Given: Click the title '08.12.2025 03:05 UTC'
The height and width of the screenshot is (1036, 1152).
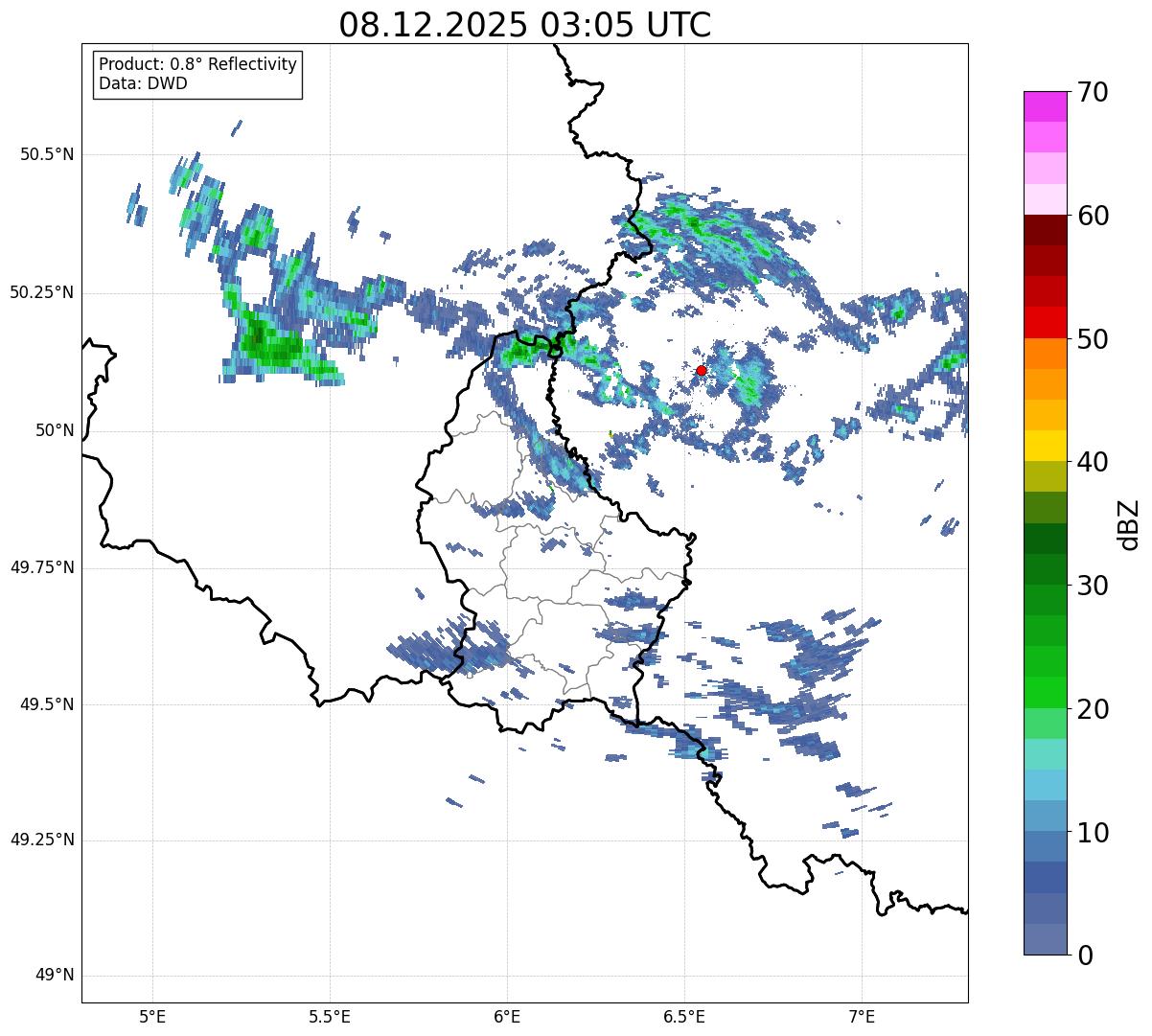Looking at the screenshot, I should [525, 25].
